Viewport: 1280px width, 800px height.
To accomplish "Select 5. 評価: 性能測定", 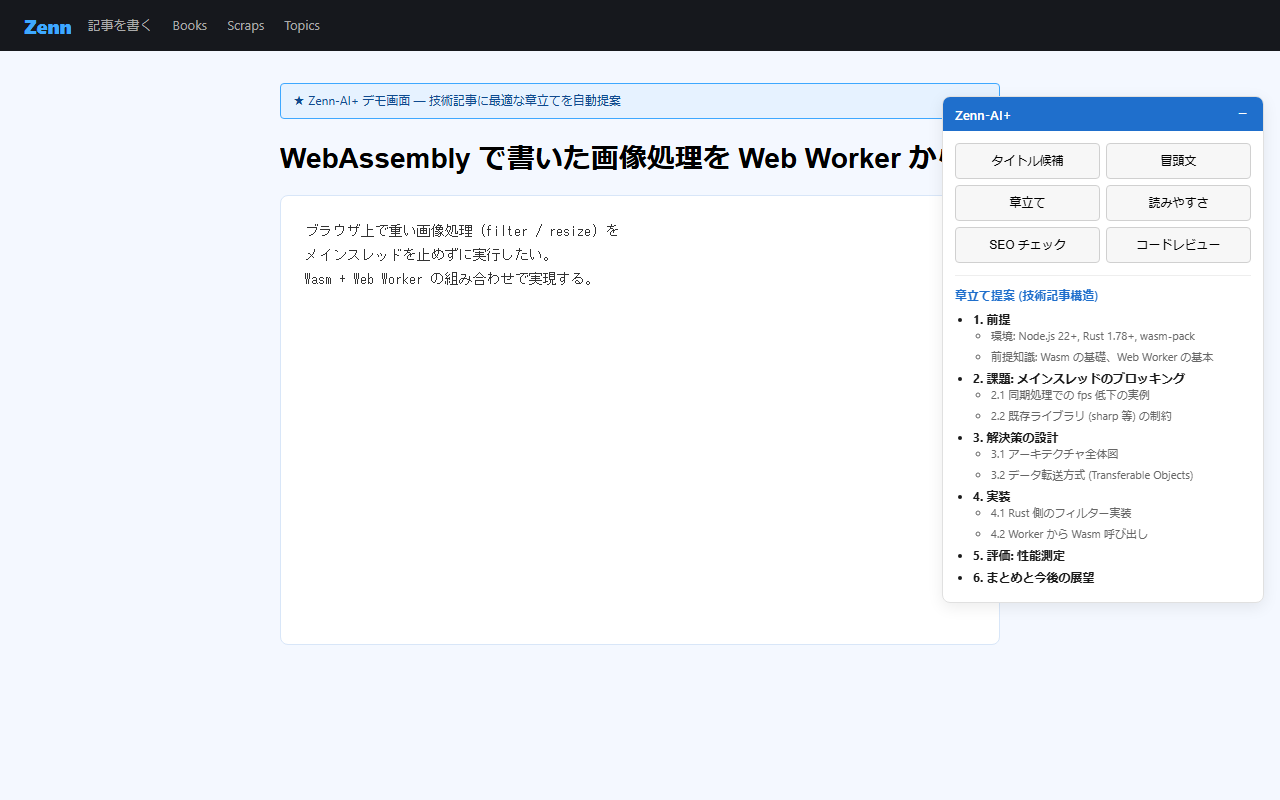I will pos(1019,556).
